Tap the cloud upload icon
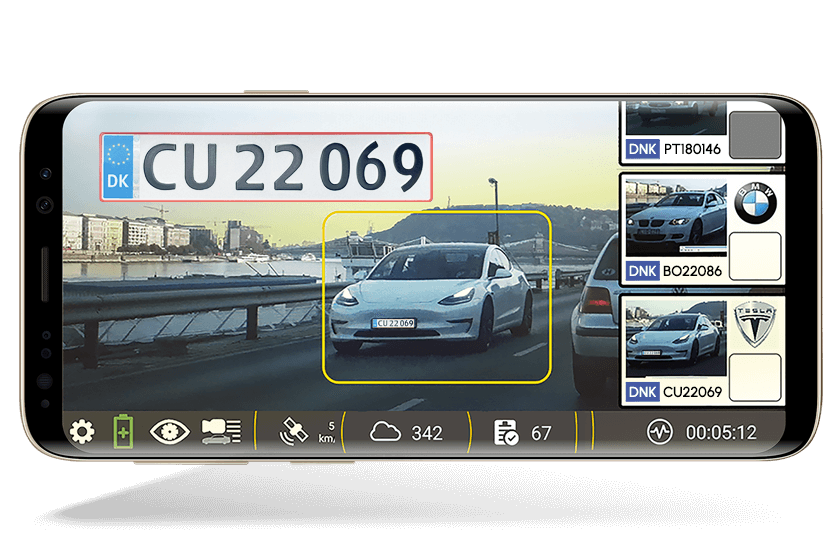 (x=385, y=432)
